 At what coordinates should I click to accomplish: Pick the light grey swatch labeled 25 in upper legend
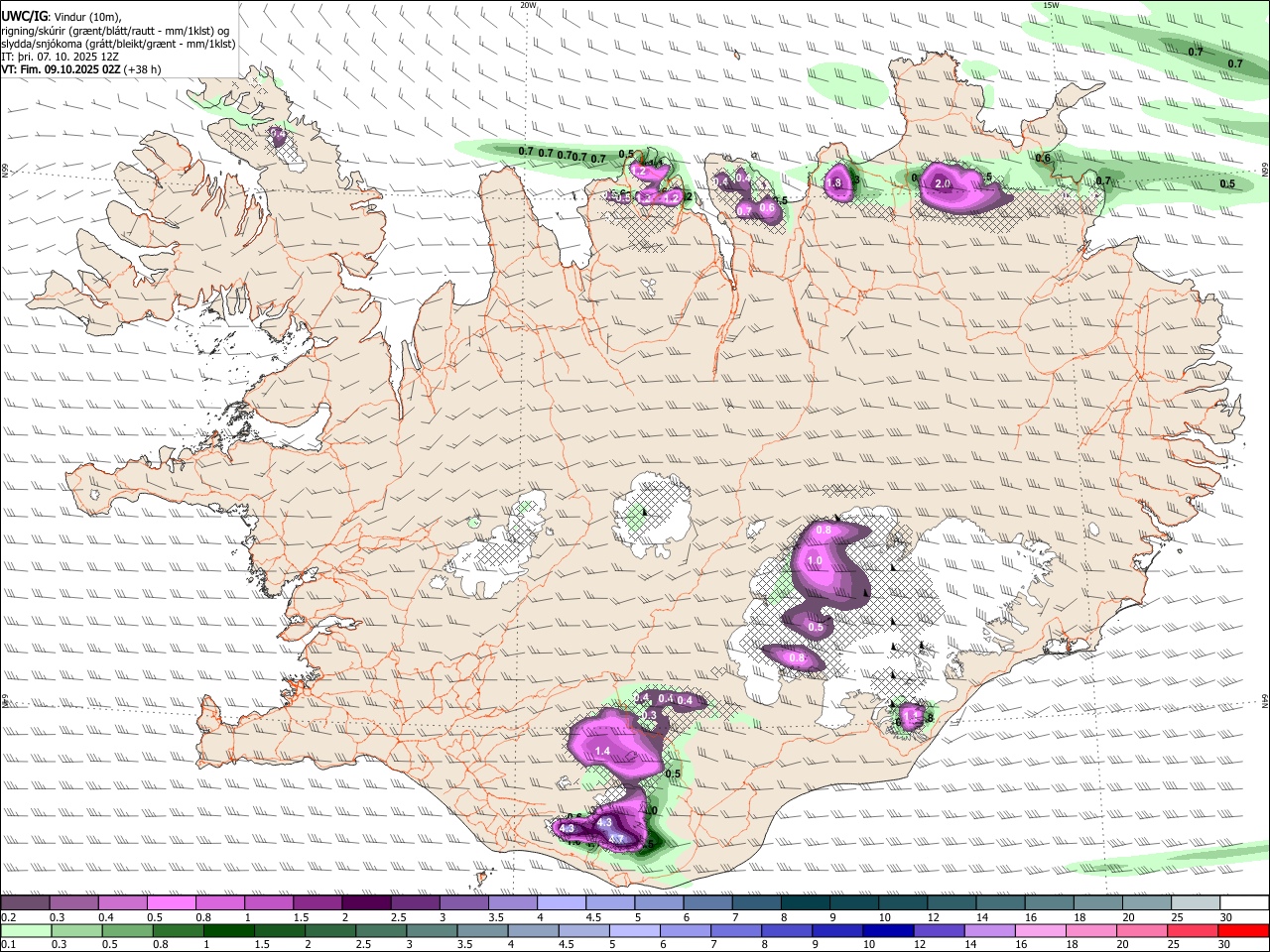1196,903
